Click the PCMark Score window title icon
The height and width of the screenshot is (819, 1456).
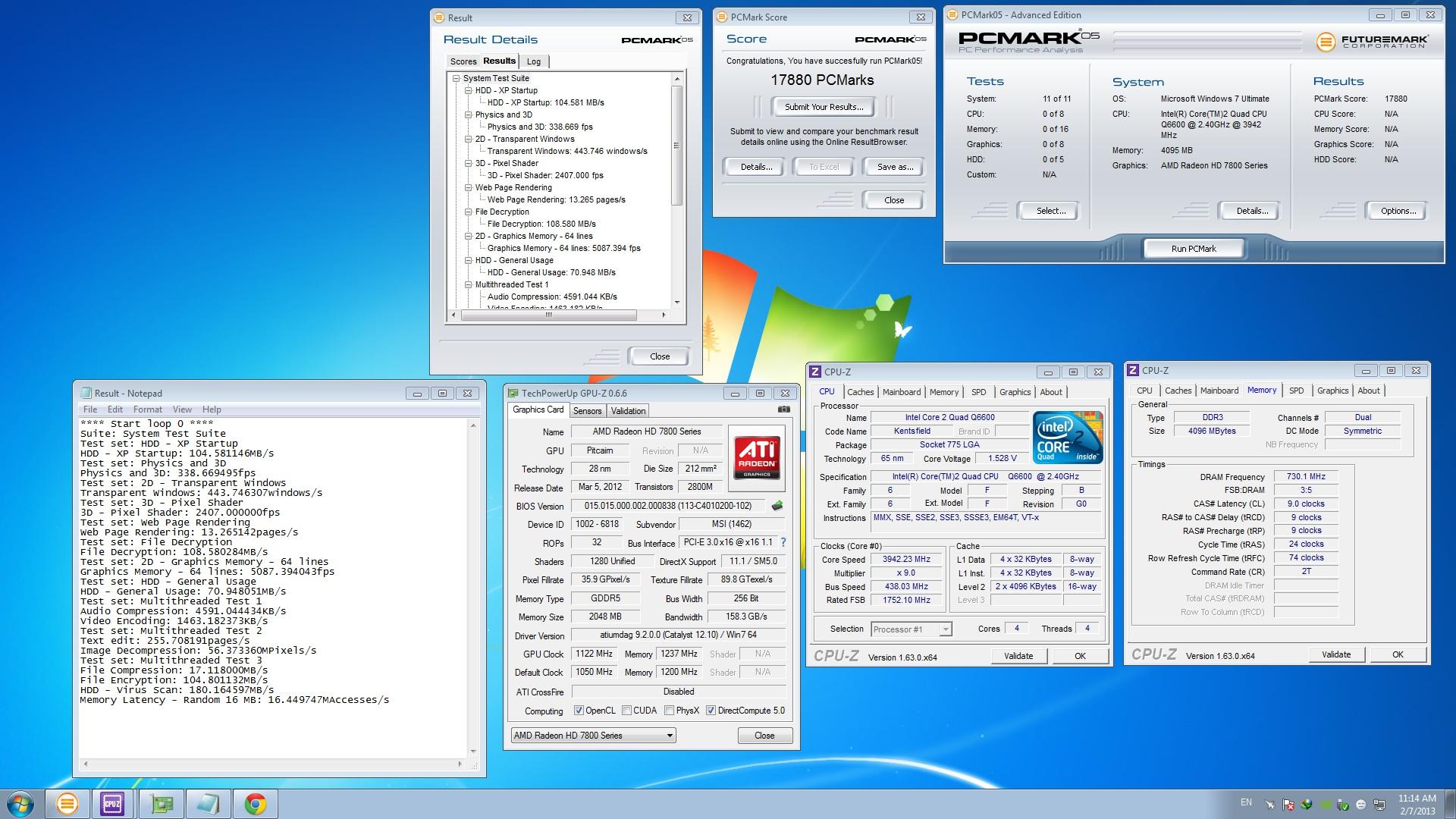pos(722,17)
